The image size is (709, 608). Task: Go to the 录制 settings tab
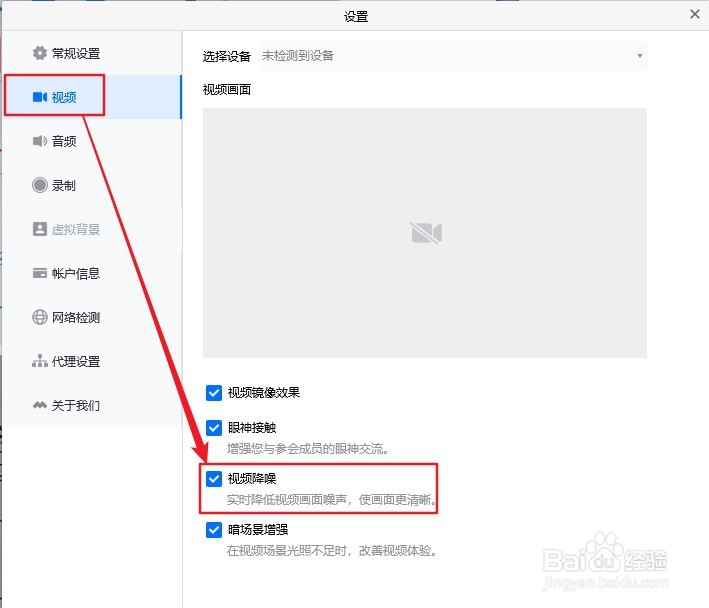coord(92,185)
